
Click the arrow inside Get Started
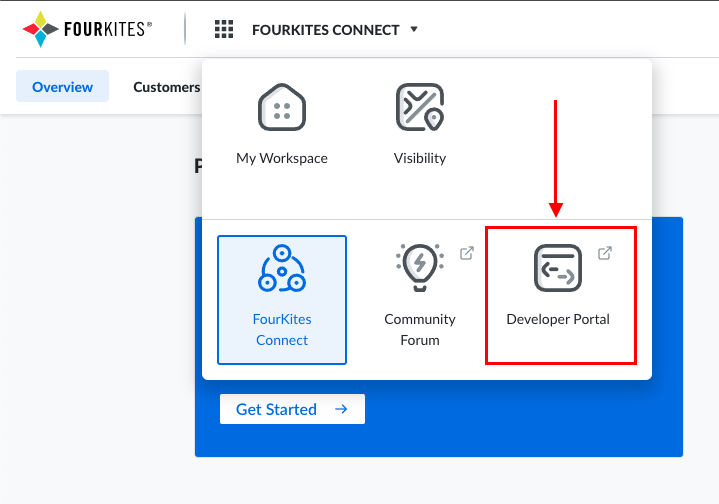click(341, 409)
